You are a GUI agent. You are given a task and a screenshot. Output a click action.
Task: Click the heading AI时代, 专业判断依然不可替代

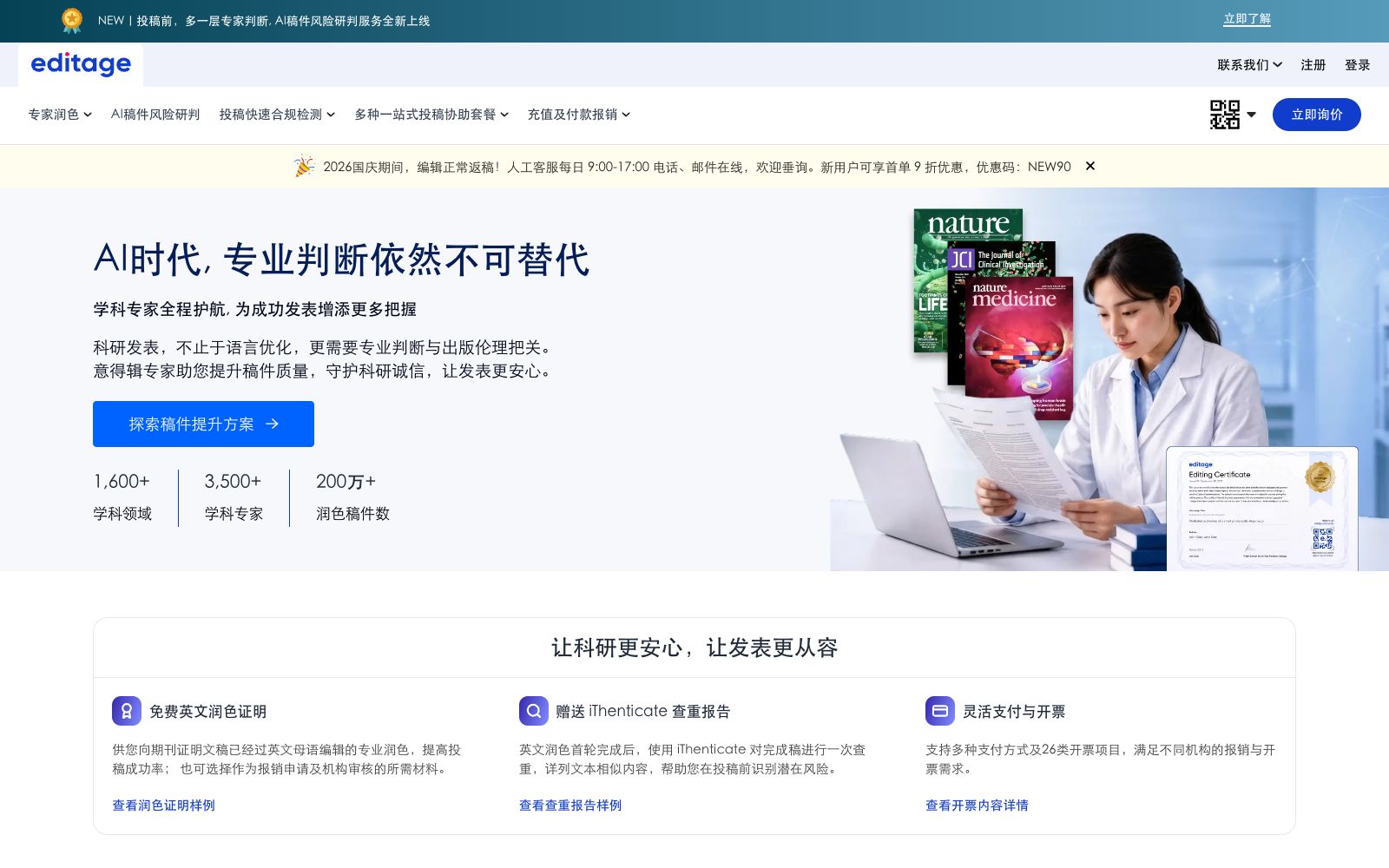(x=341, y=260)
